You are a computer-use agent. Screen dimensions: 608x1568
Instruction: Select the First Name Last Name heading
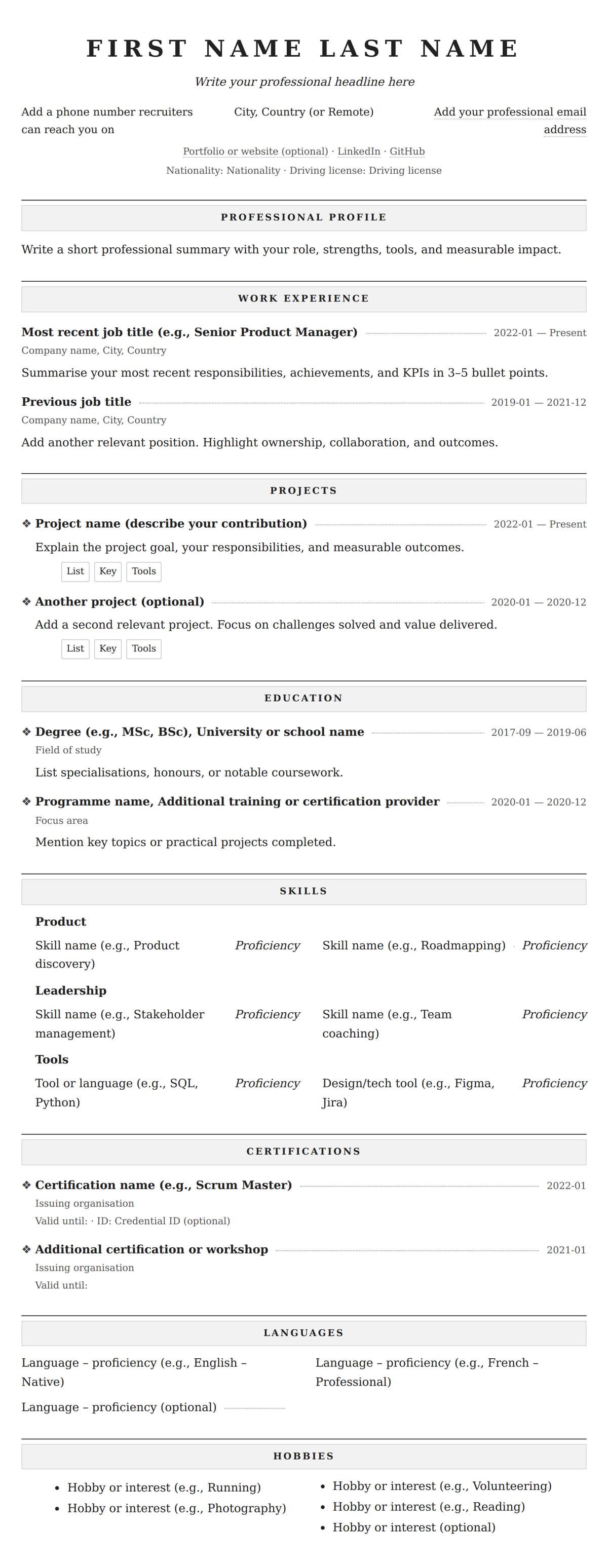(303, 49)
